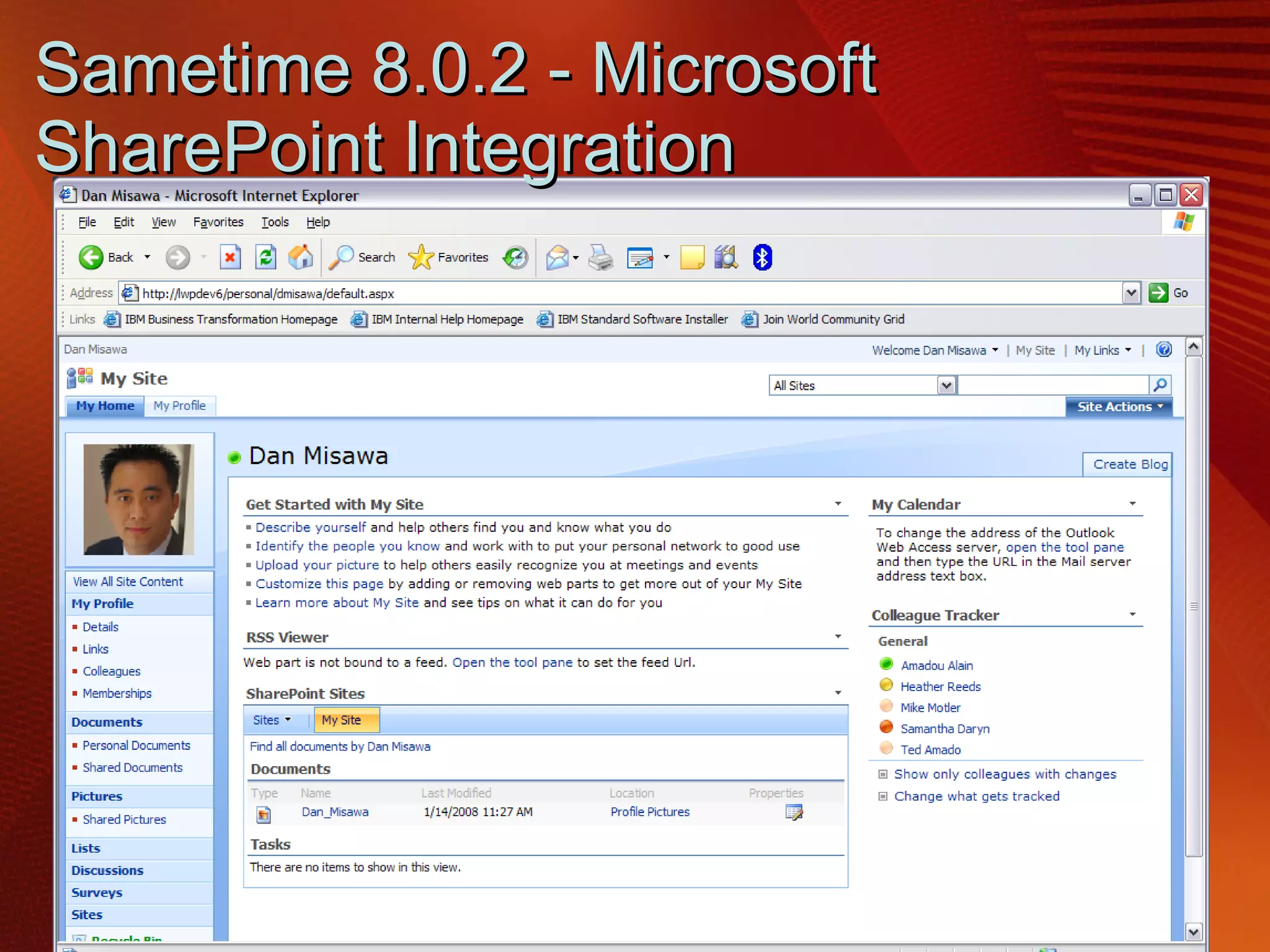
Task: Click the Dan_Misawa file type icon
Action: (264, 814)
